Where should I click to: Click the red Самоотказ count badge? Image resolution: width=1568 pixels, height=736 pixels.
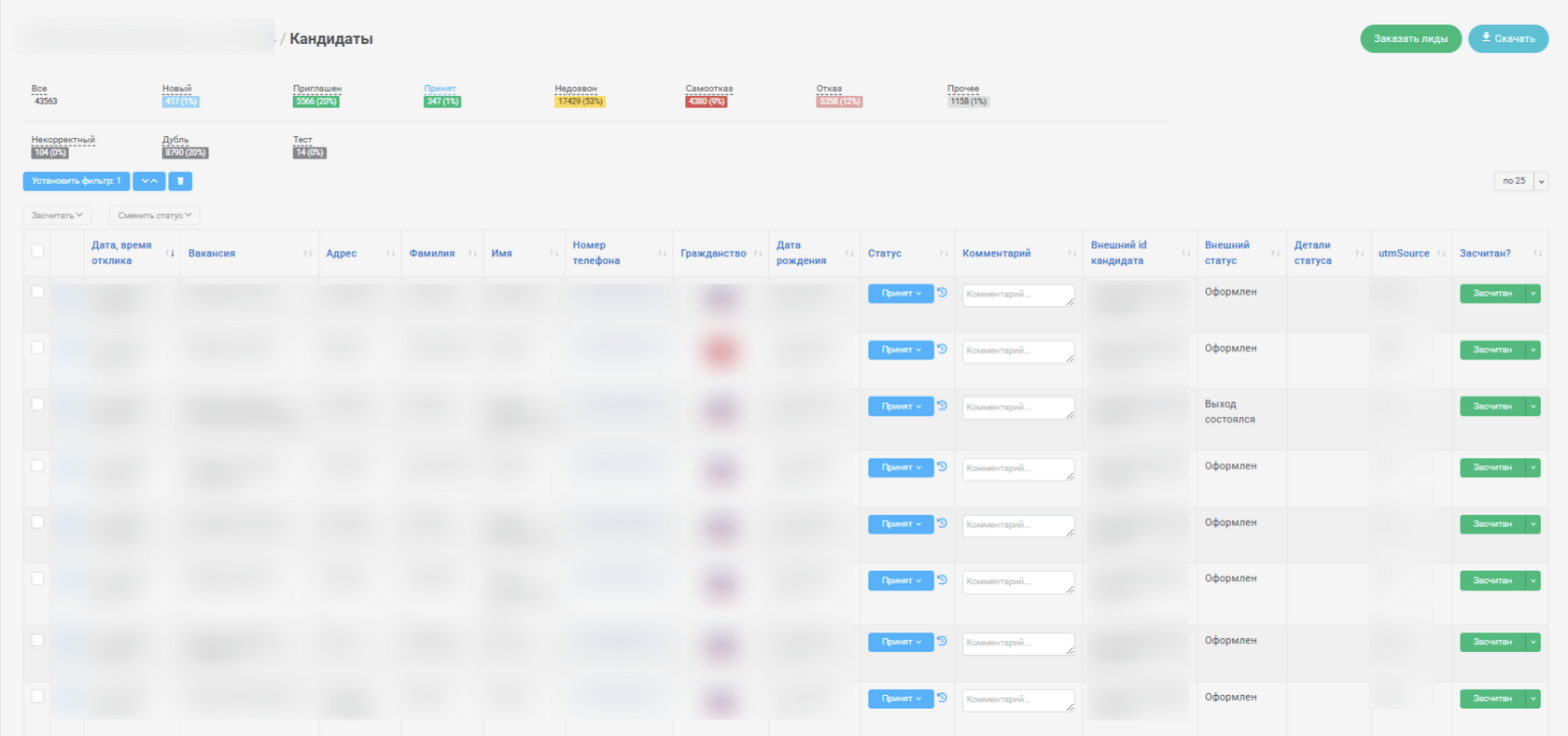(706, 102)
